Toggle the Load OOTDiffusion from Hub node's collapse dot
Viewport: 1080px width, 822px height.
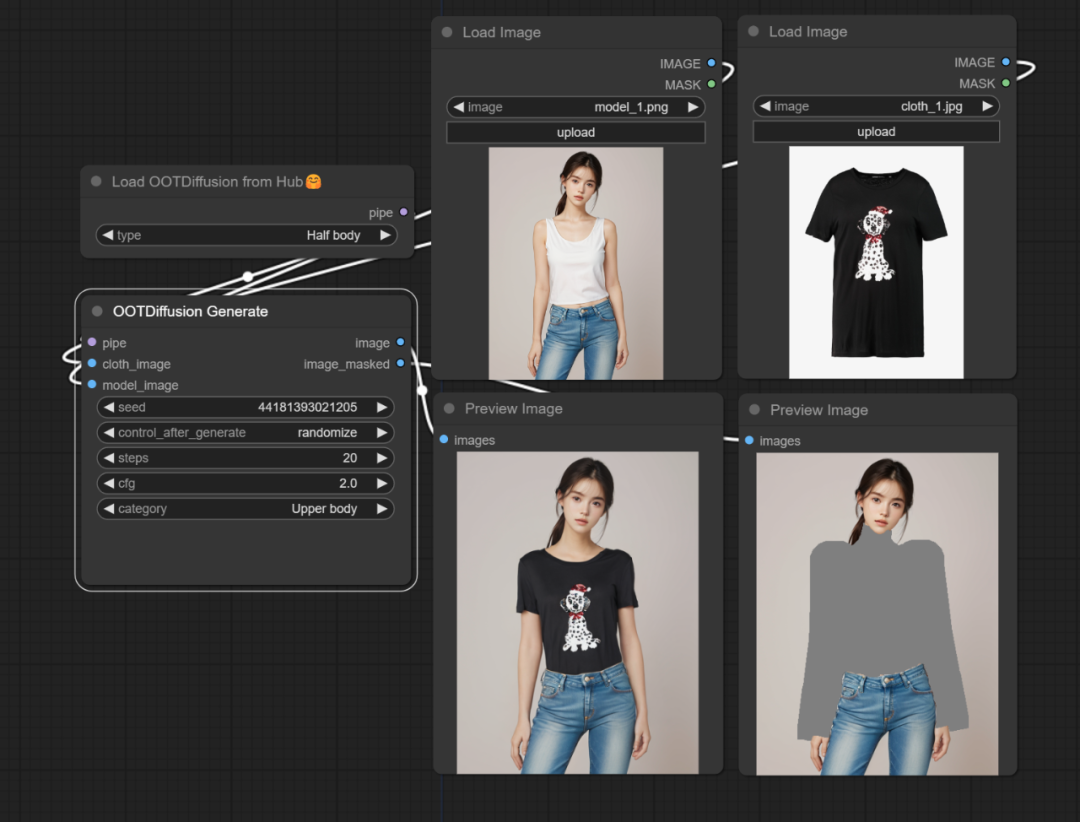[96, 181]
